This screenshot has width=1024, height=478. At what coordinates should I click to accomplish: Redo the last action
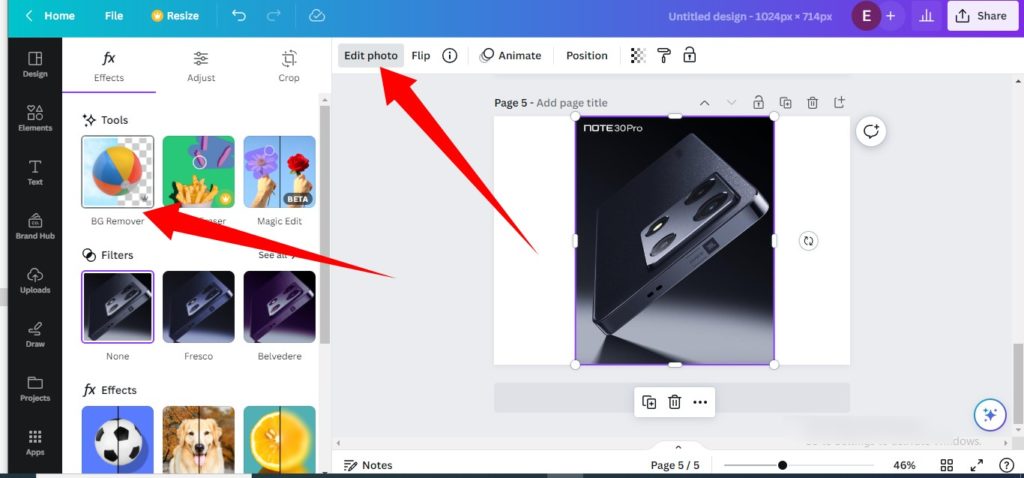pyautogui.click(x=276, y=16)
